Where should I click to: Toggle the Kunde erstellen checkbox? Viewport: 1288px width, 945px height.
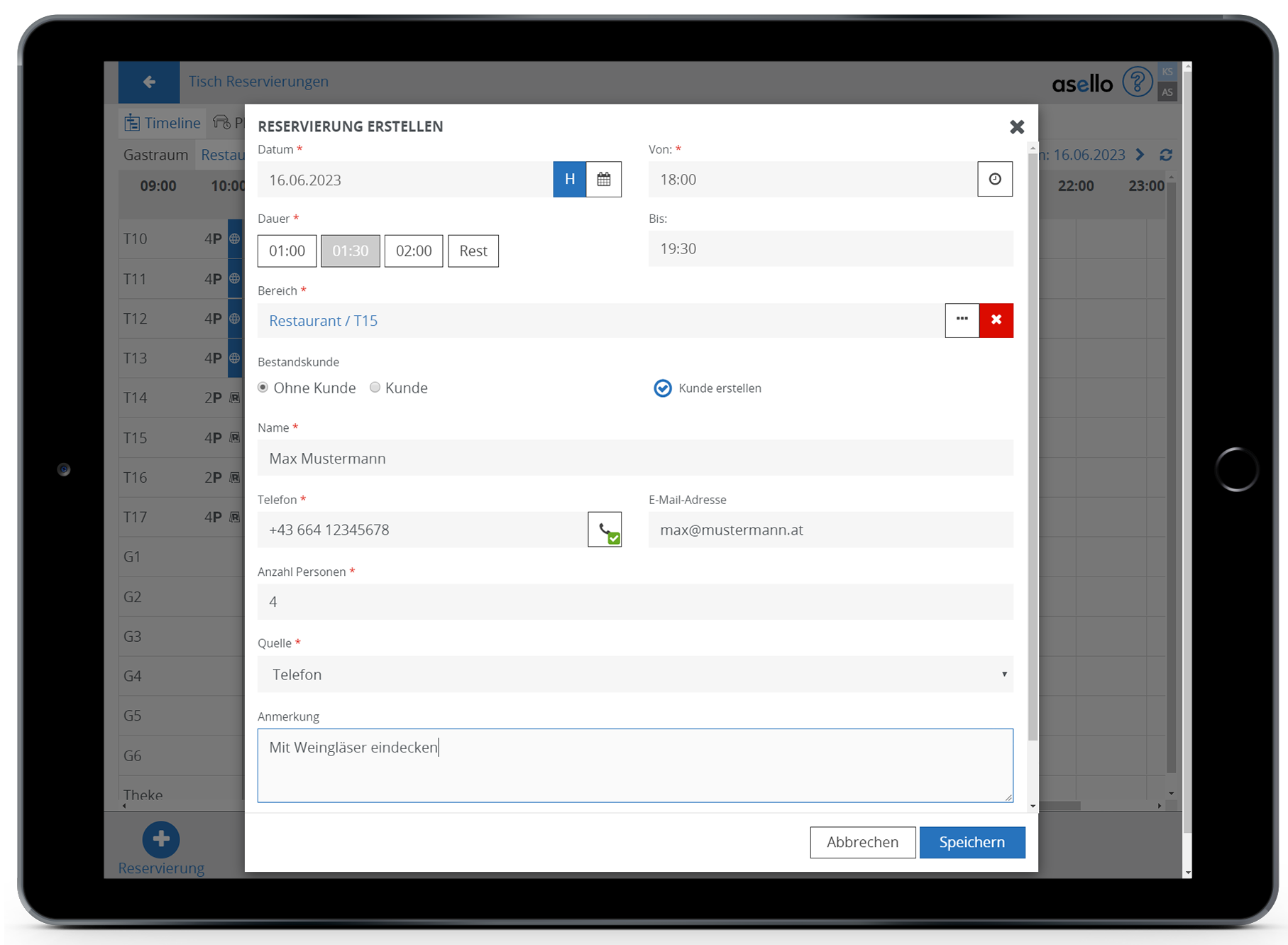662,388
